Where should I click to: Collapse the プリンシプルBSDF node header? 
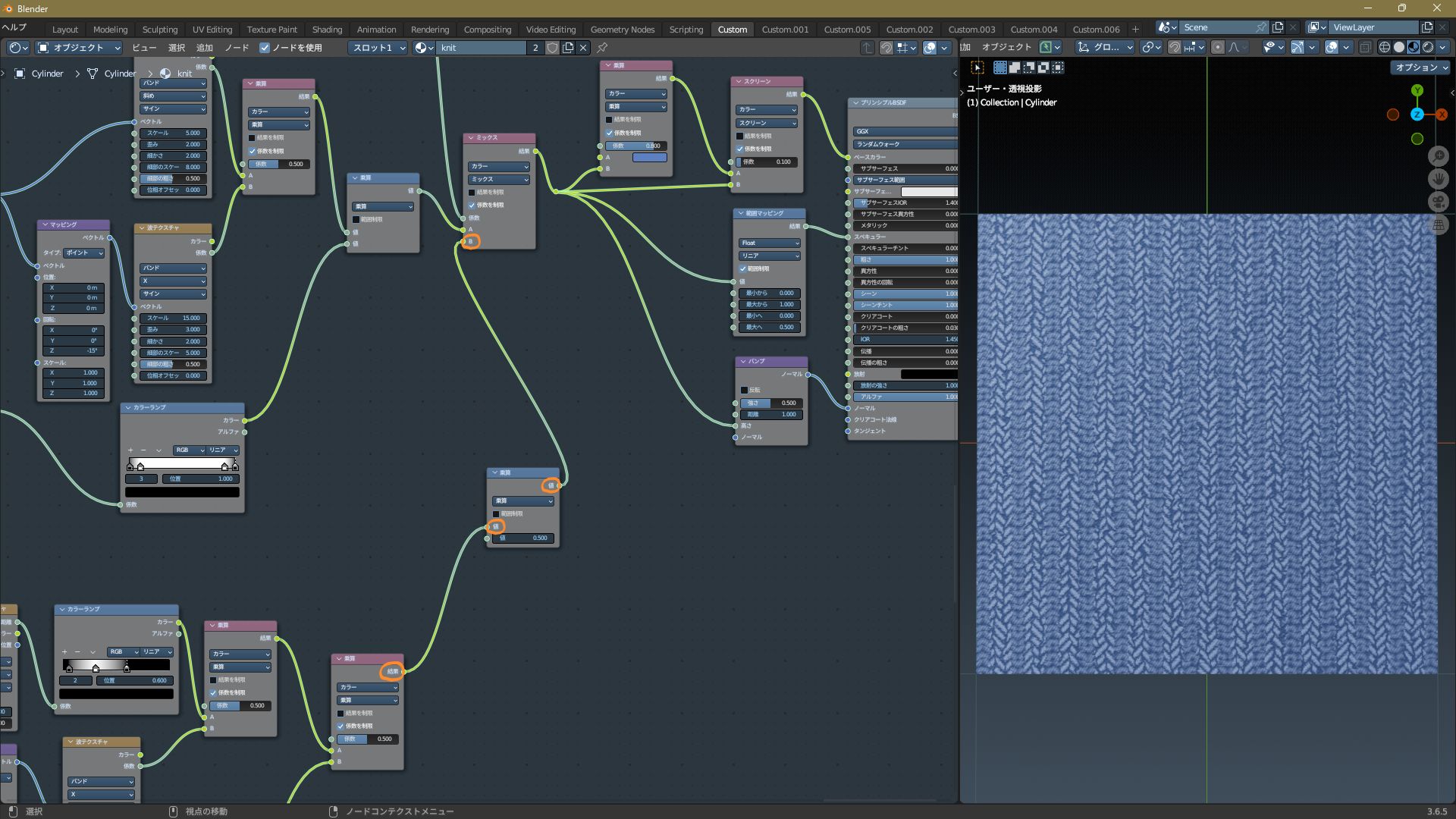click(855, 102)
